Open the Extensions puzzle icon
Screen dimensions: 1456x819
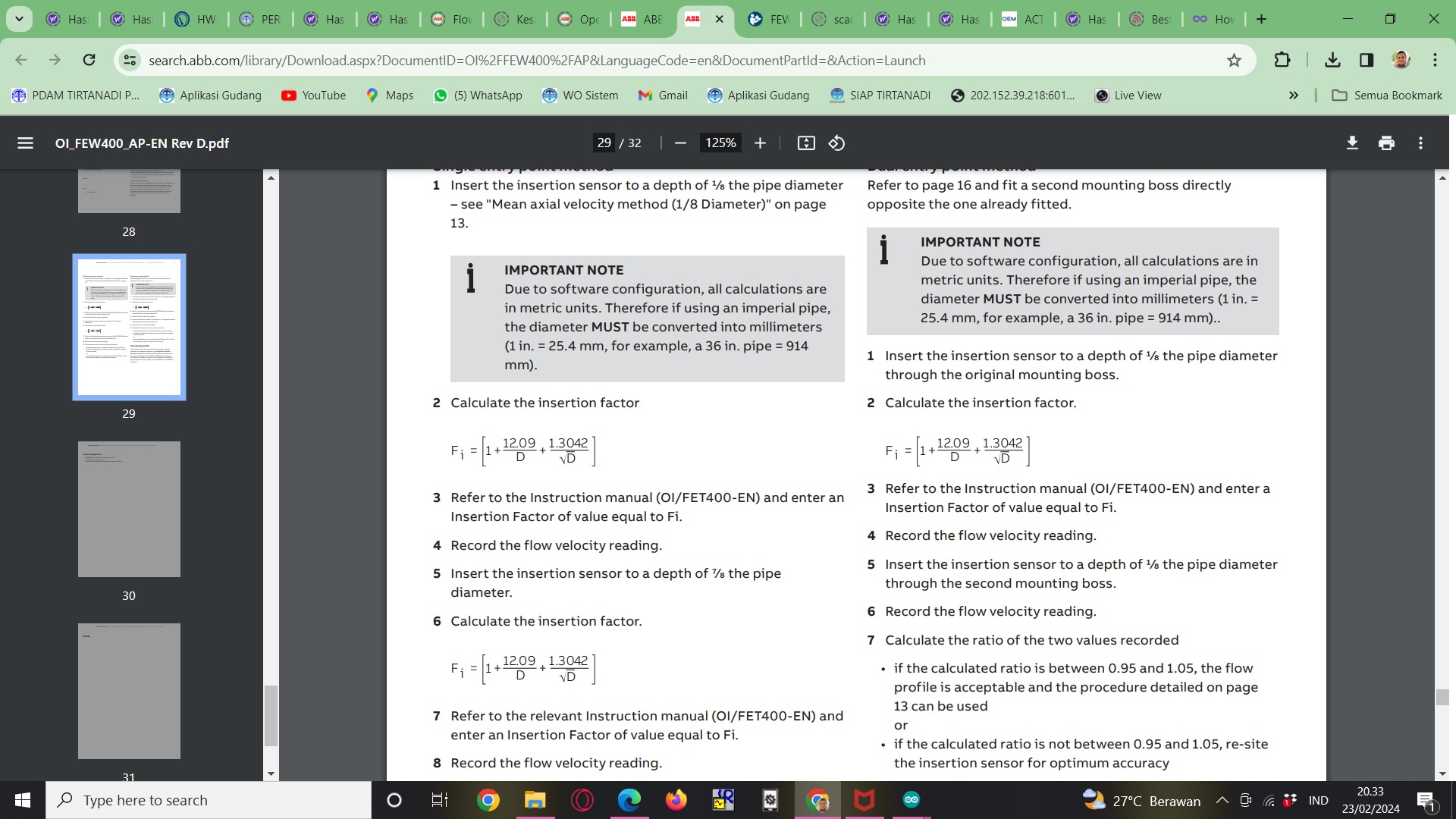(1282, 60)
